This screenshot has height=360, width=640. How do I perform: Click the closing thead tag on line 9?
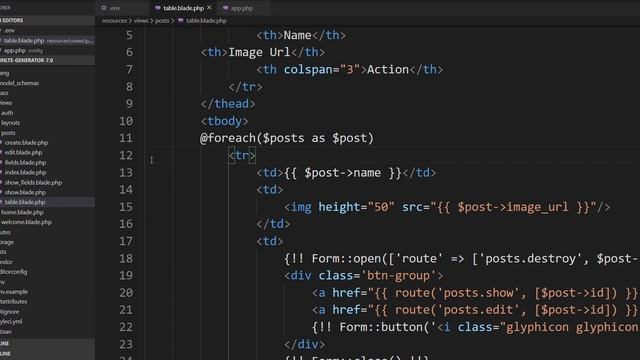click(x=228, y=104)
